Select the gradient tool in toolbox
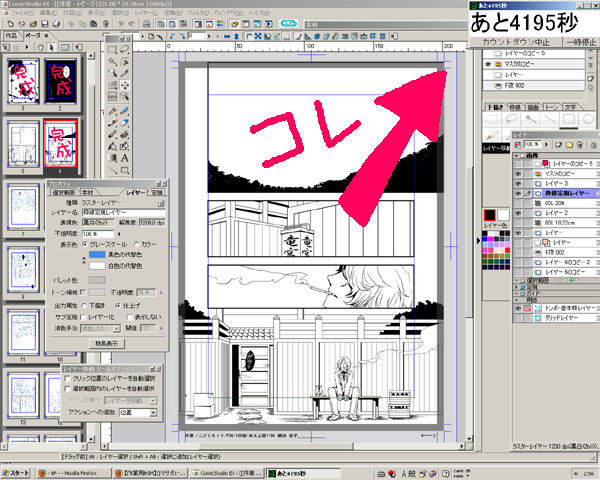600x480 pixels. tap(112, 158)
